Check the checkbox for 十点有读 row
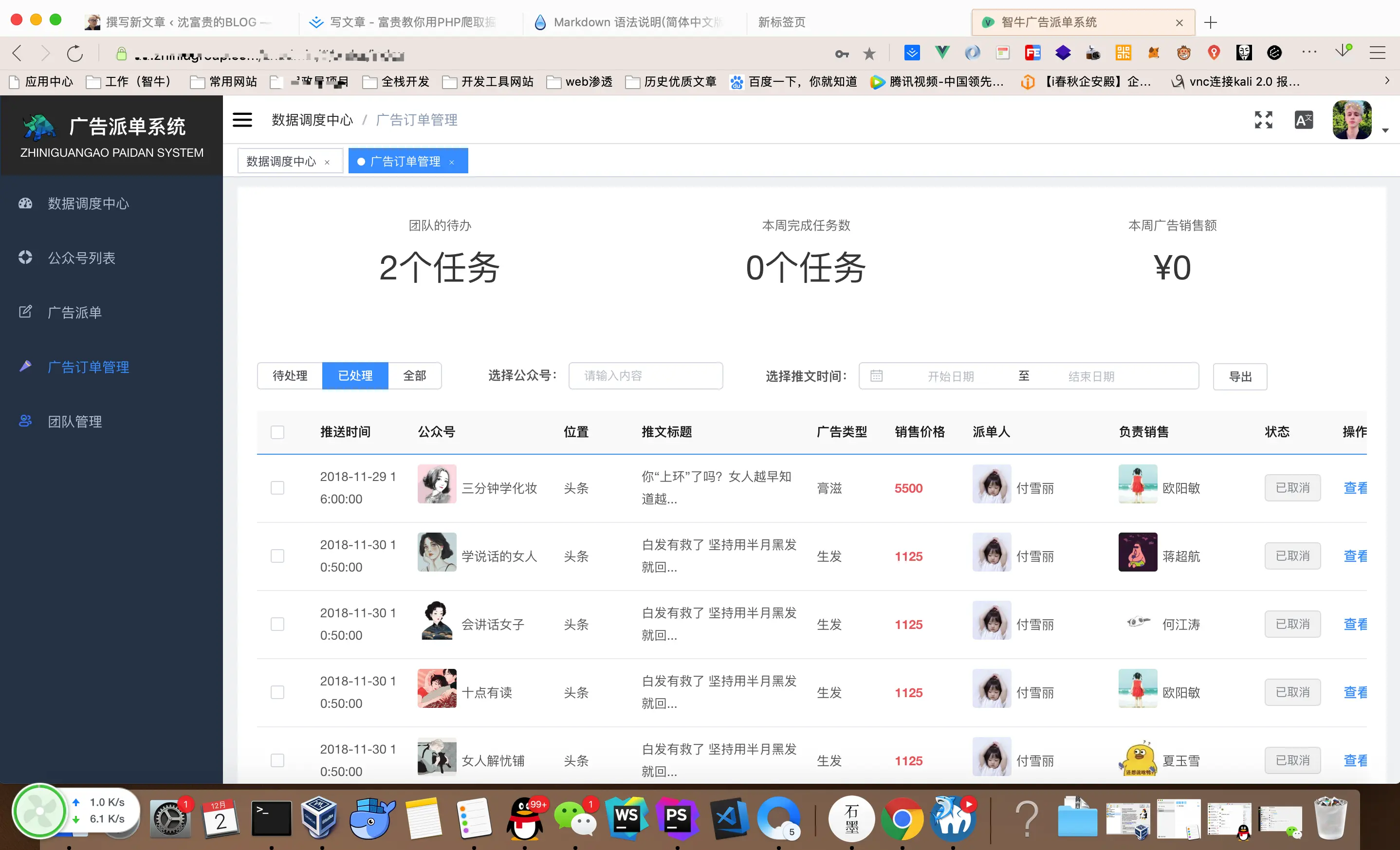Viewport: 1400px width, 850px height. pyautogui.click(x=277, y=692)
